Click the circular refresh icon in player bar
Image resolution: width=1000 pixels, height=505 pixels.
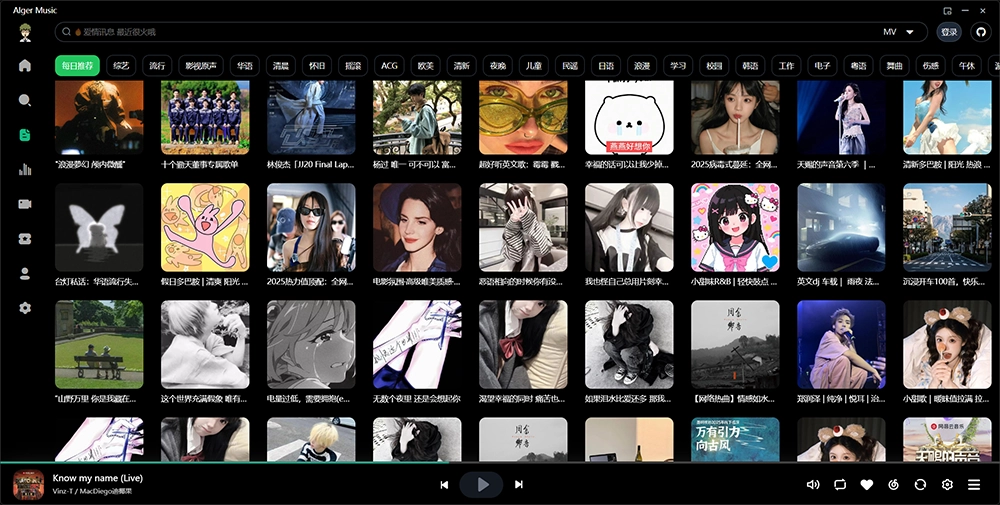coord(920,485)
